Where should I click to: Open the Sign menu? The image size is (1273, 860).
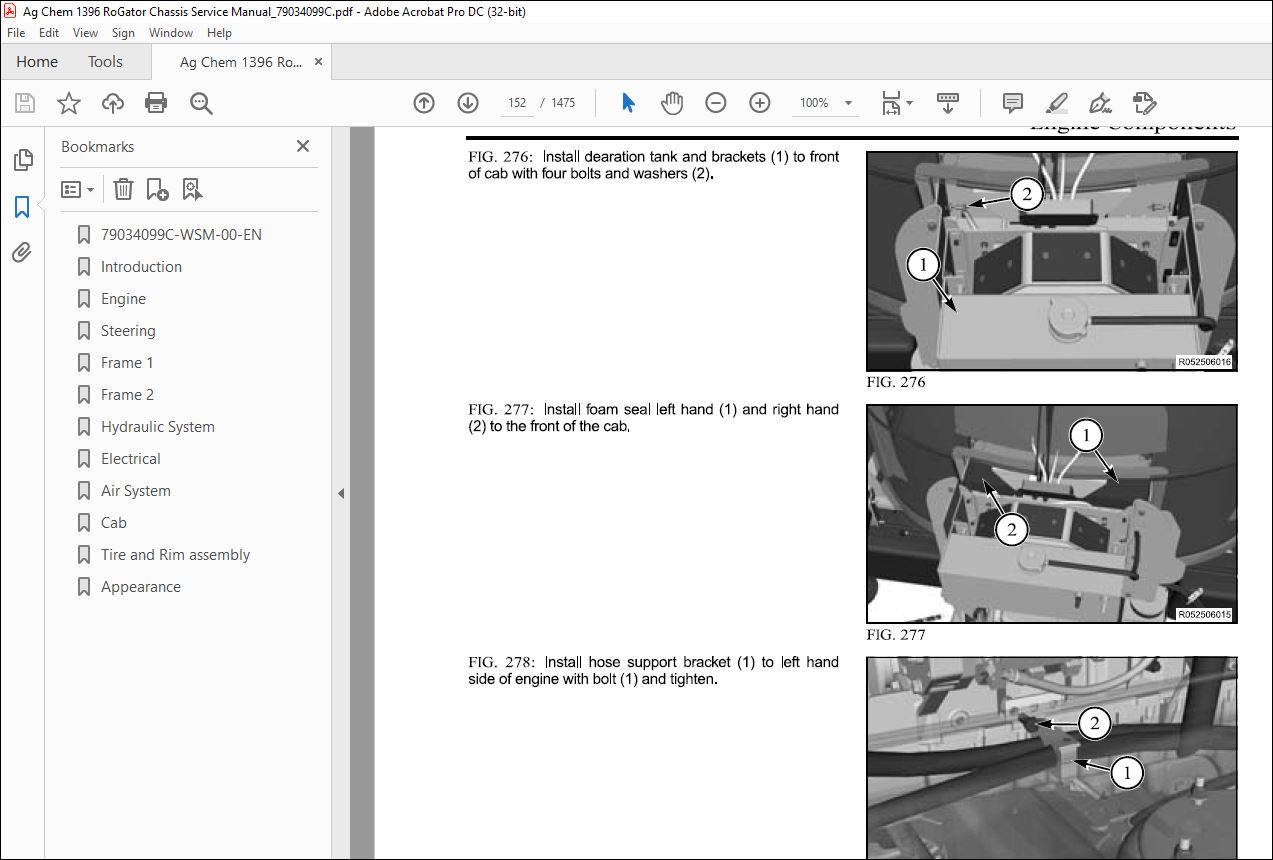123,33
